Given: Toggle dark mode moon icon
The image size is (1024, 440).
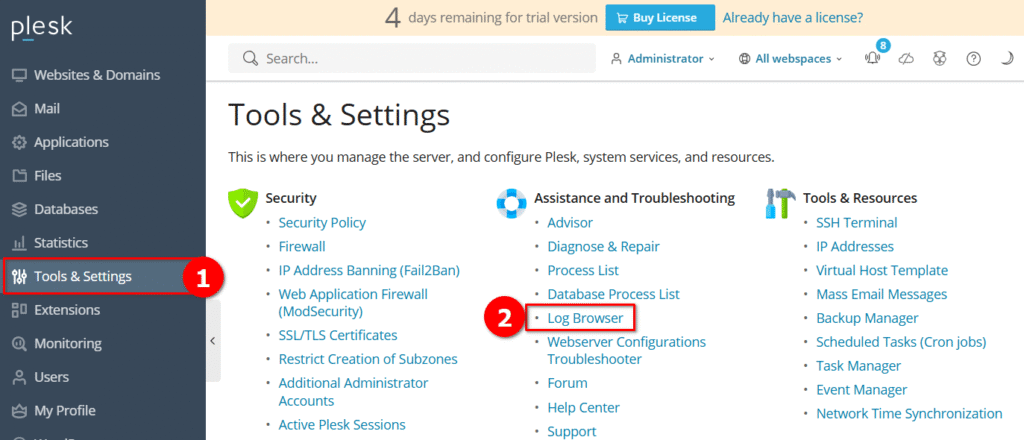Looking at the screenshot, I should pos(1006,59).
